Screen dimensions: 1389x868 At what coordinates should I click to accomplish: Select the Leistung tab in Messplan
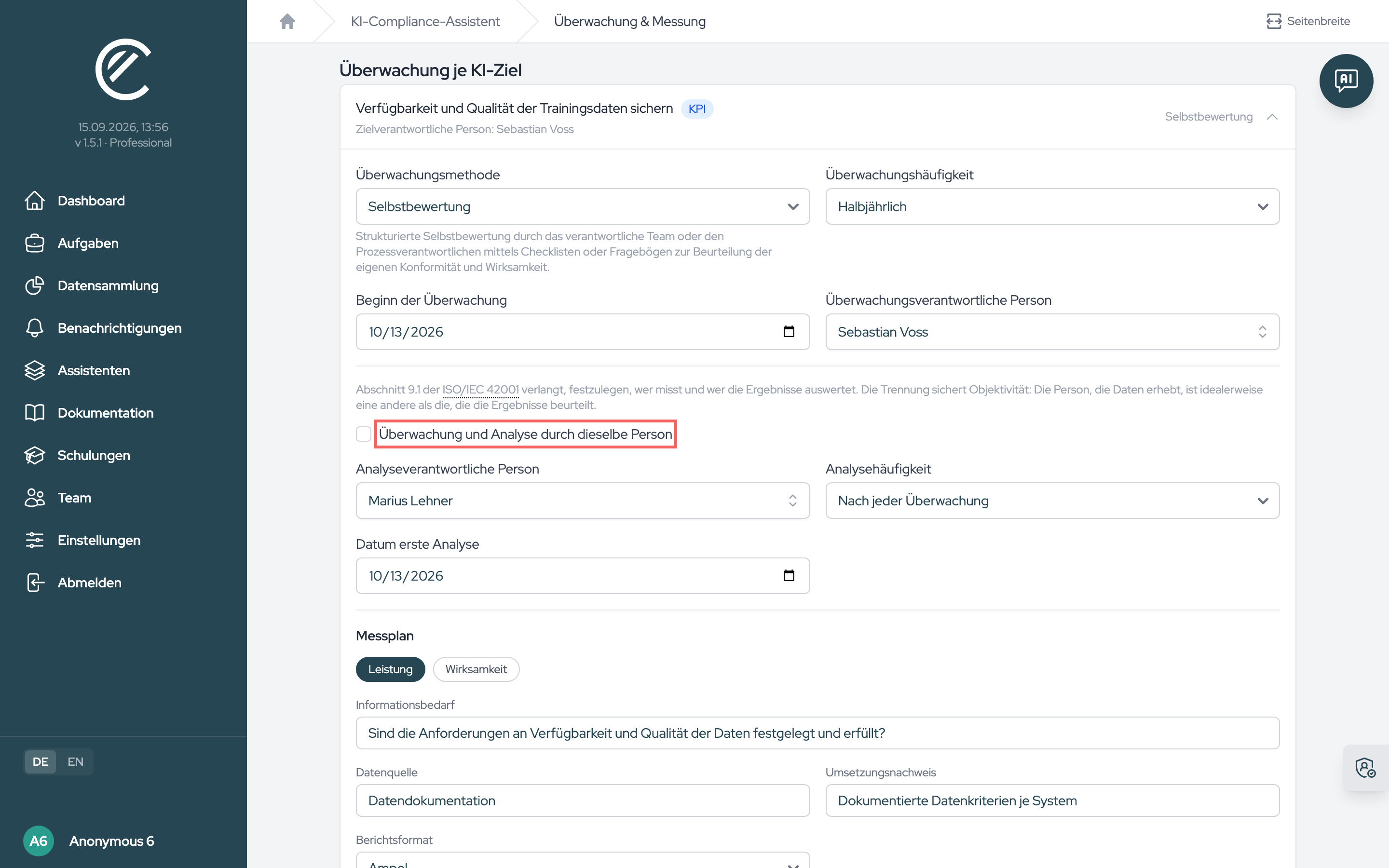pos(390,669)
